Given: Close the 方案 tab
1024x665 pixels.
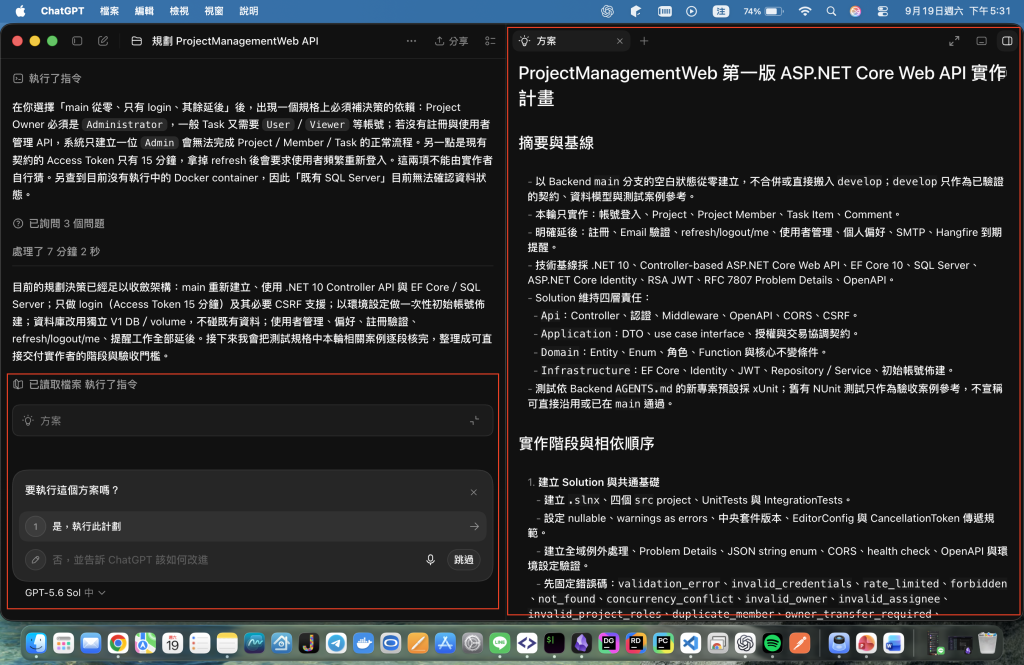Looking at the screenshot, I should [619, 41].
